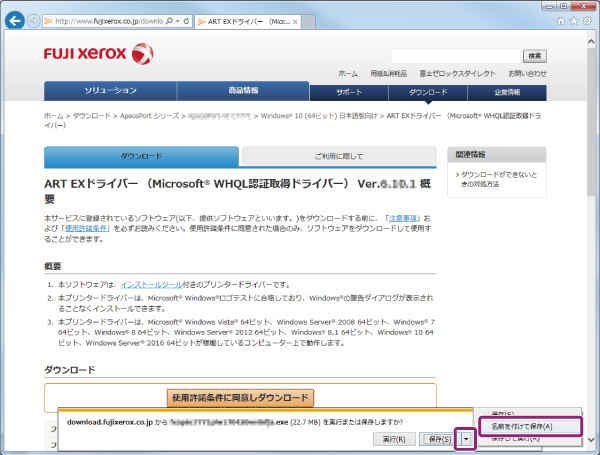Viewport: 600px width, 455px height.
Task: Click the refresh icon in the address bar
Action: coord(187,20)
